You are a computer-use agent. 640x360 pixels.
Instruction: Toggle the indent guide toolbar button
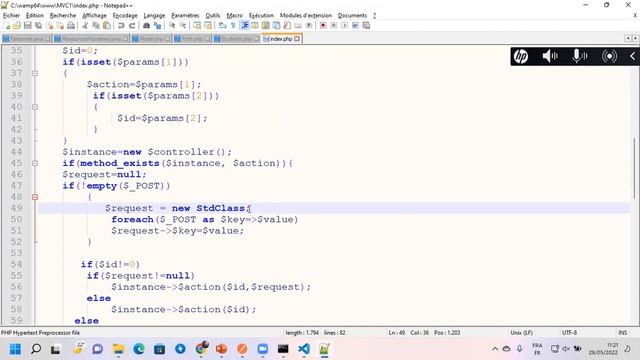[244, 26]
